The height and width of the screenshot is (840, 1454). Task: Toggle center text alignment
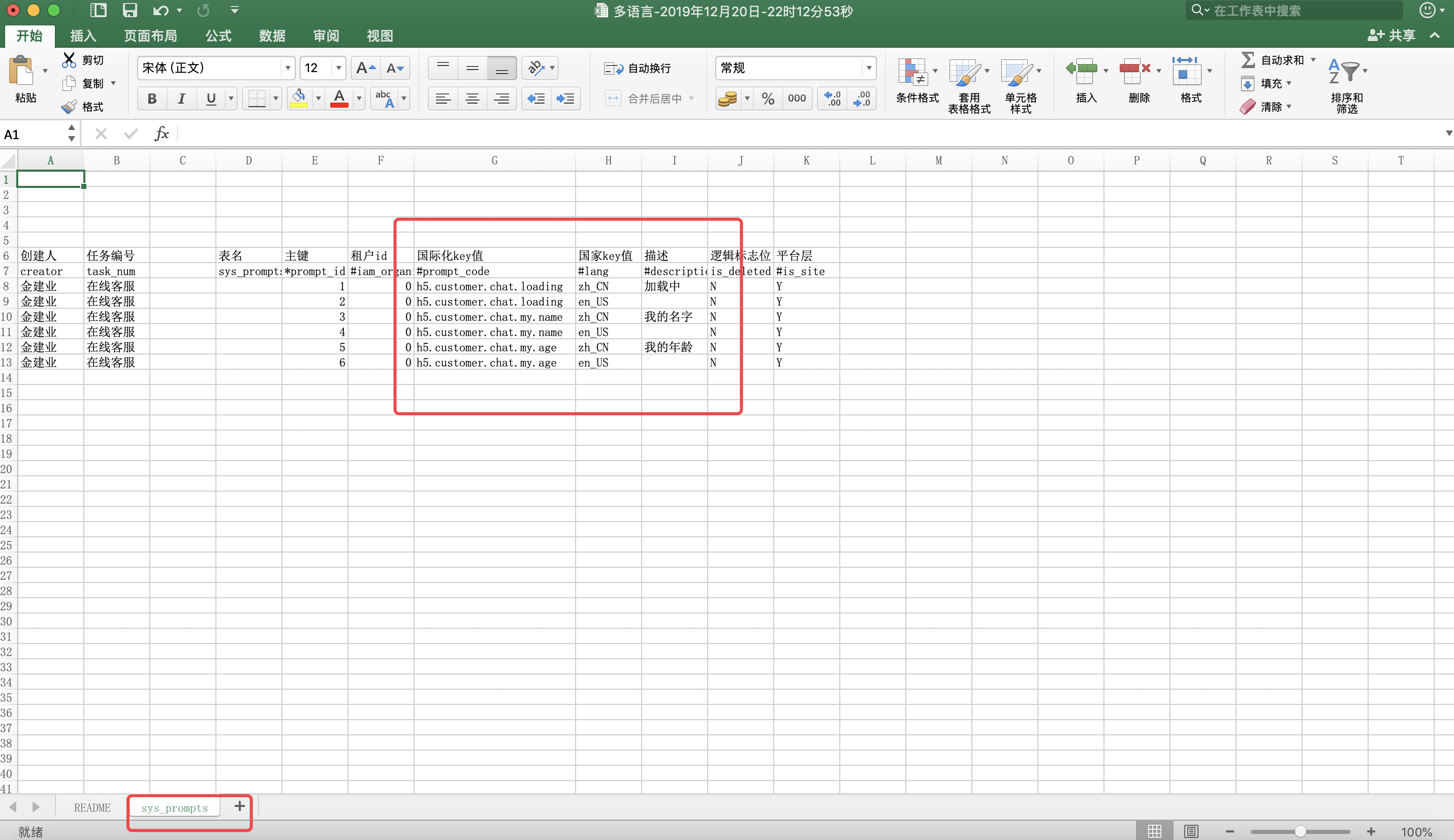coord(472,99)
